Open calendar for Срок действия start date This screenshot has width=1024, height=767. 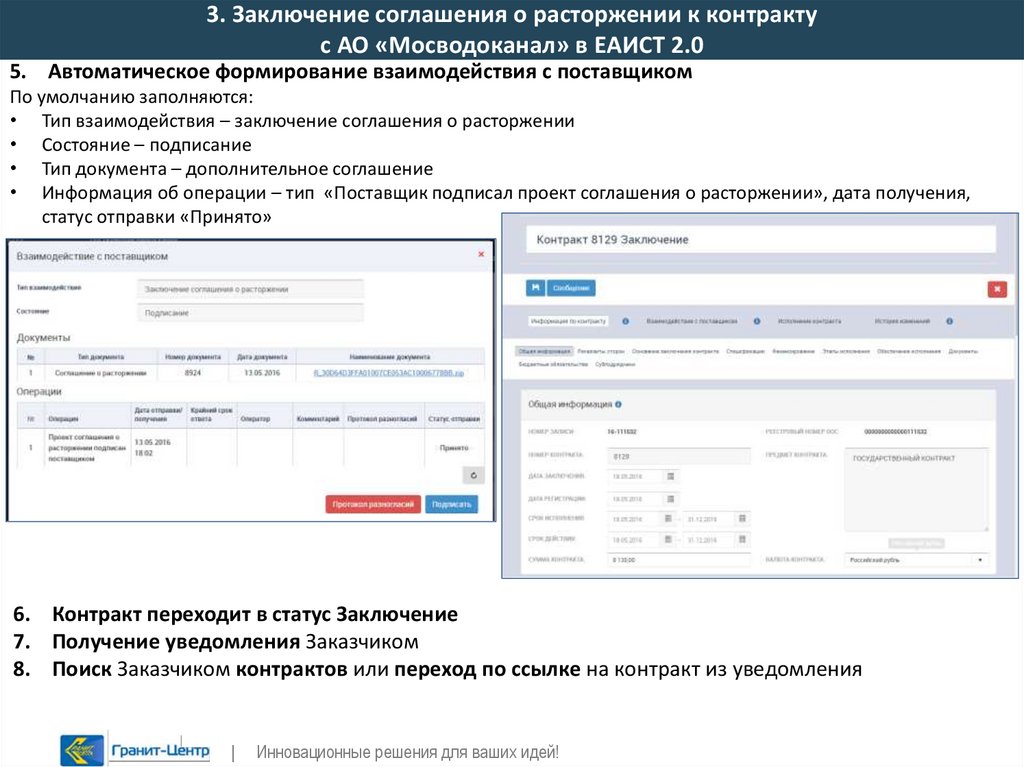[x=667, y=540]
